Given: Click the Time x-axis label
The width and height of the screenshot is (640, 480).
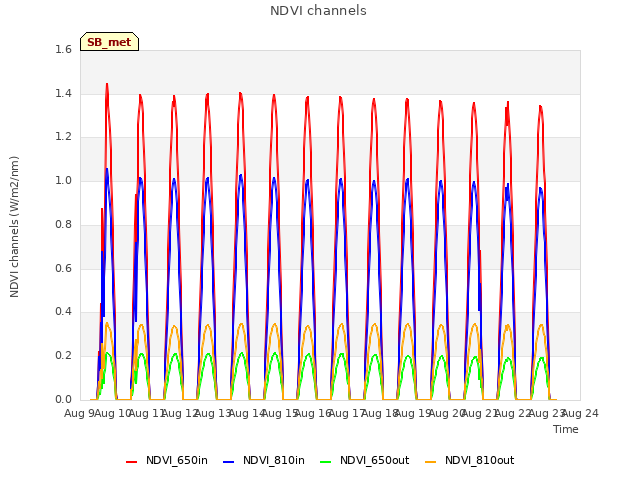Looking at the screenshot, I should [x=566, y=429].
